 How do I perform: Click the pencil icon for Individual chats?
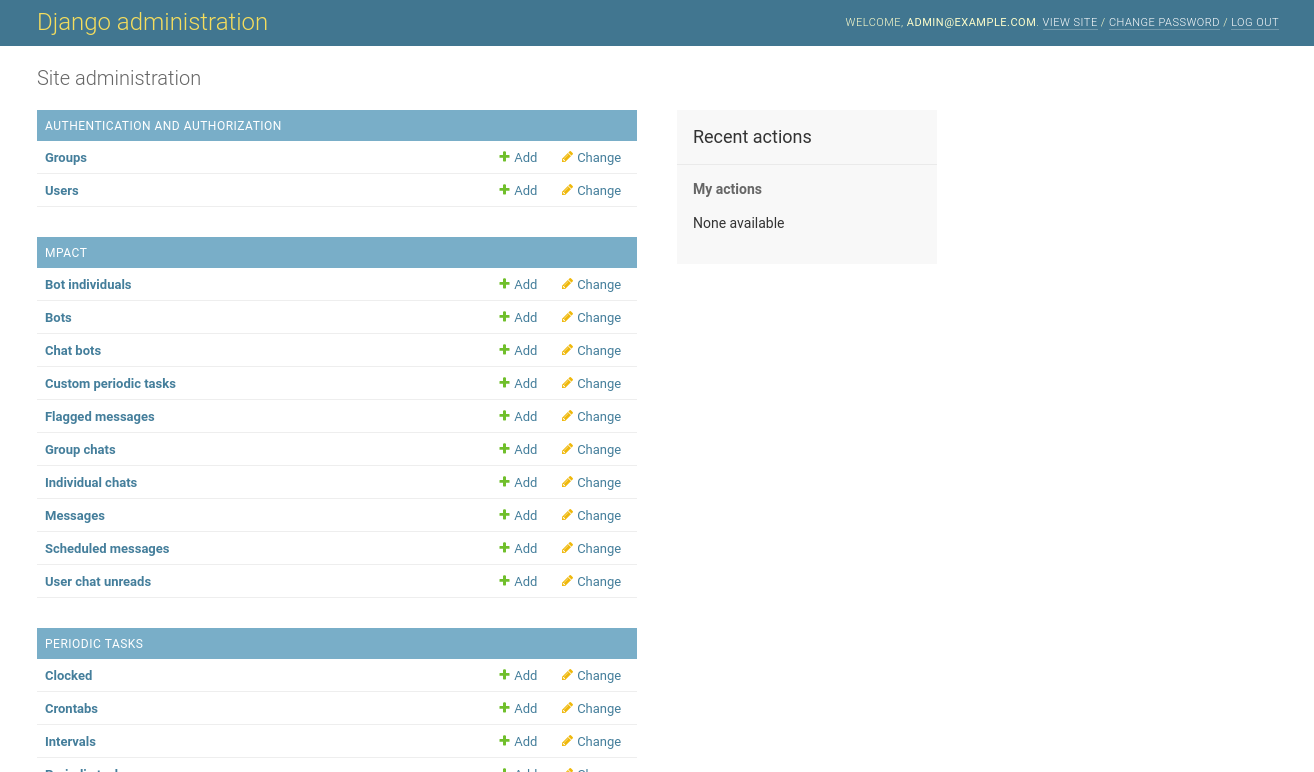coord(567,482)
